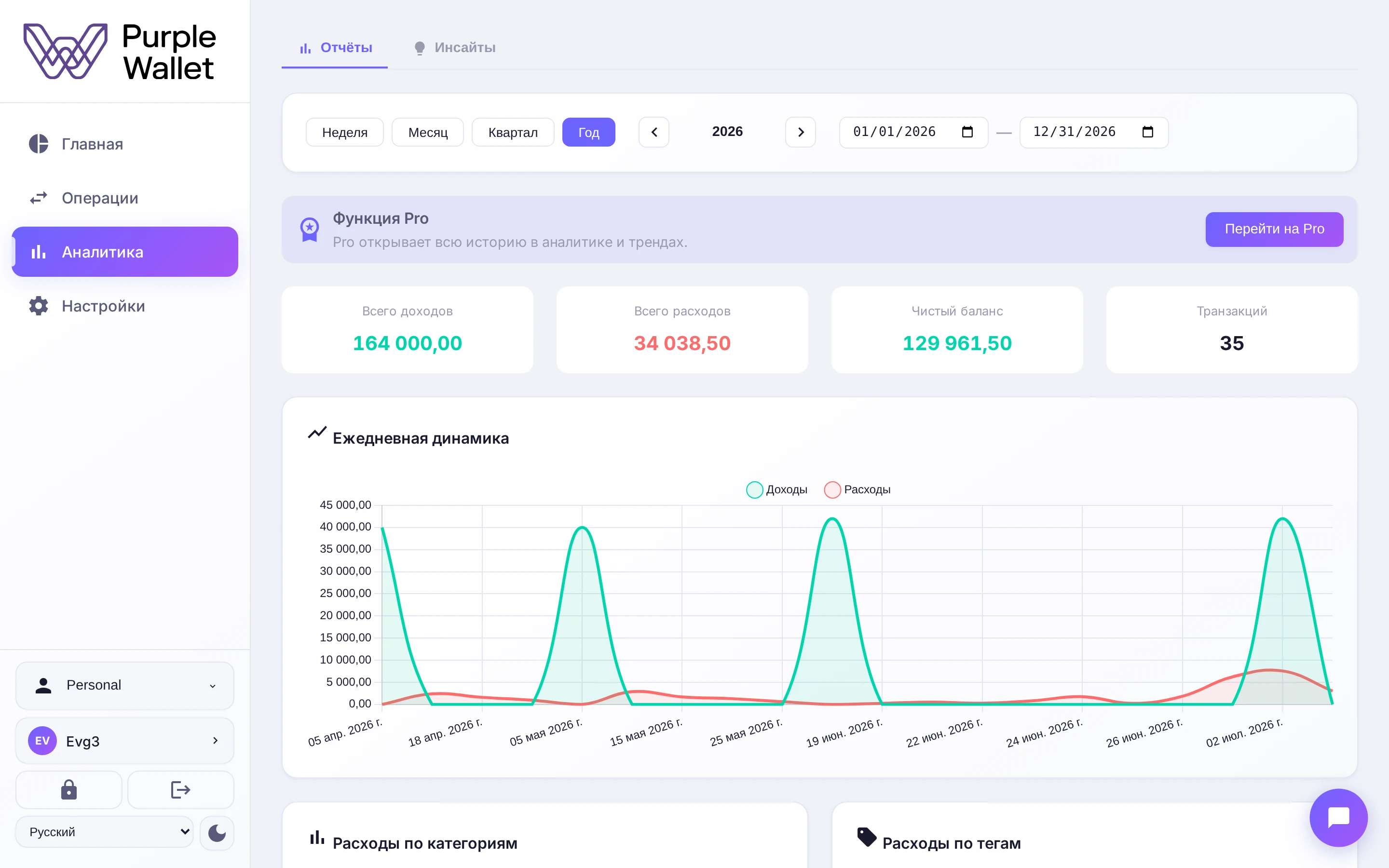Open calendar picker for start date
The height and width of the screenshot is (868, 1389).
[x=967, y=132]
